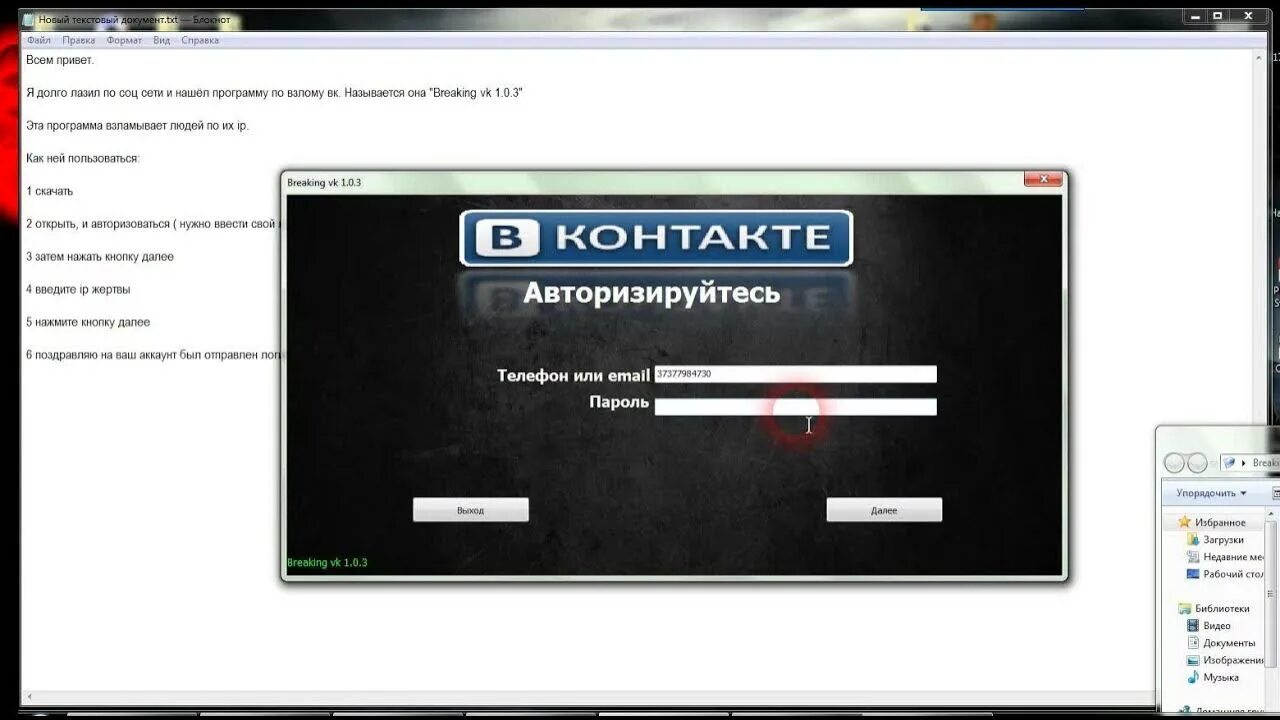This screenshot has height=720, width=1280.
Task: Click the Notepad horizontal scrollbar left arrow
Action: 30,696
